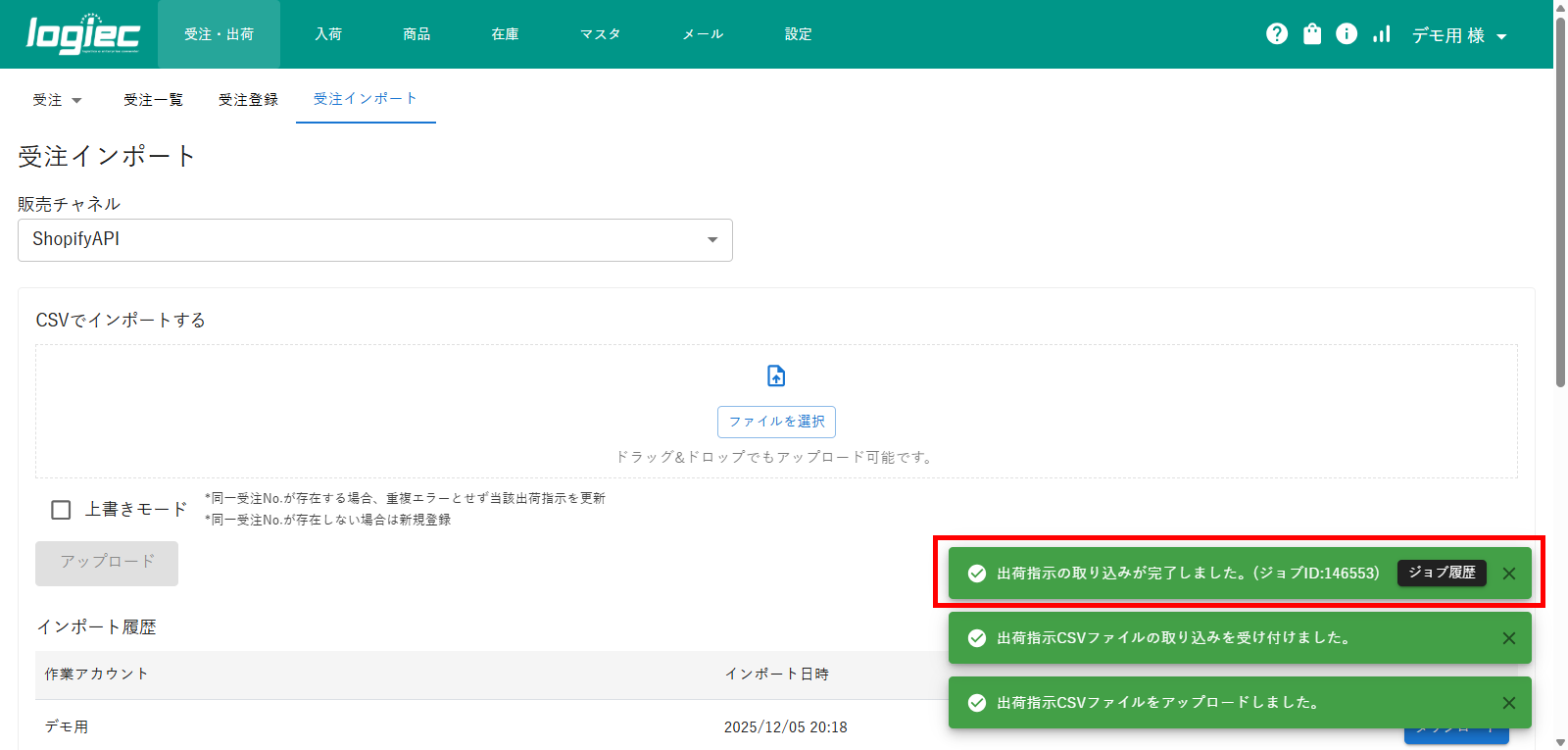Open ジョブ履歴 from the notification
This screenshot has width=1568, height=750.
tap(1442, 573)
